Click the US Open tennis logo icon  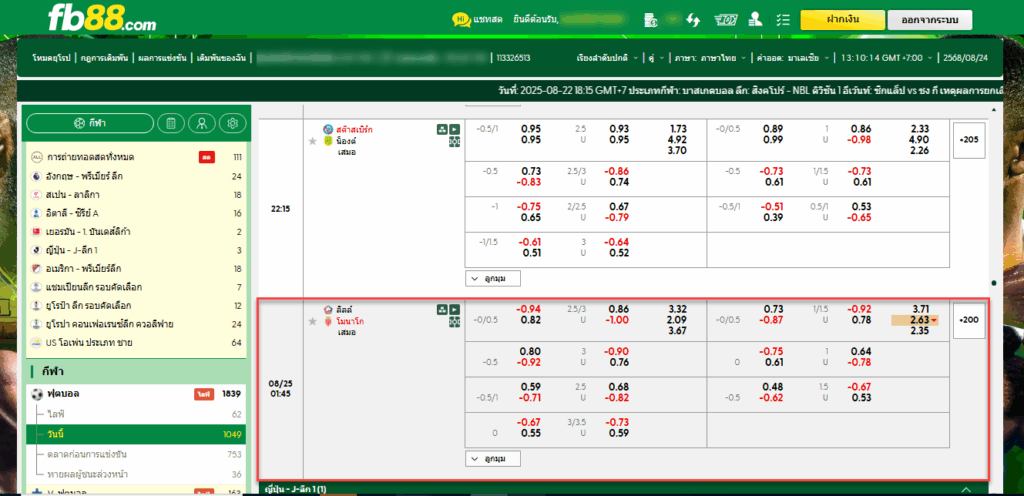tap(36, 343)
